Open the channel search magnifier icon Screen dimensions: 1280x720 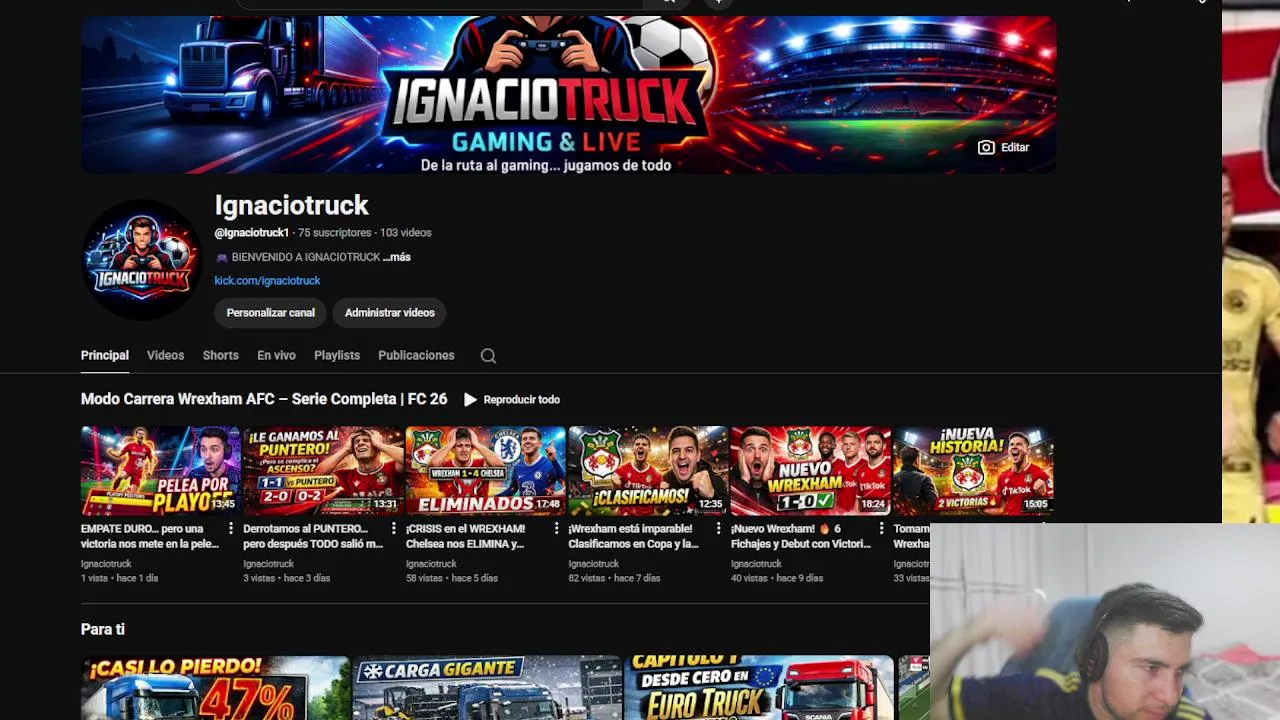(x=488, y=356)
